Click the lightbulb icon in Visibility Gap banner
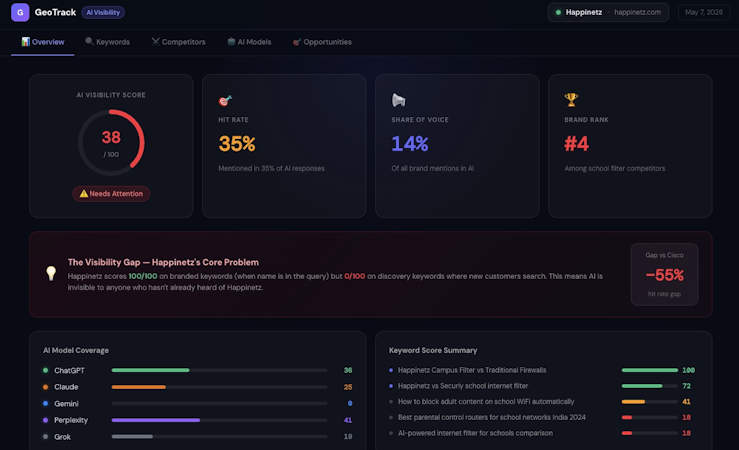The image size is (739, 450). point(51,273)
